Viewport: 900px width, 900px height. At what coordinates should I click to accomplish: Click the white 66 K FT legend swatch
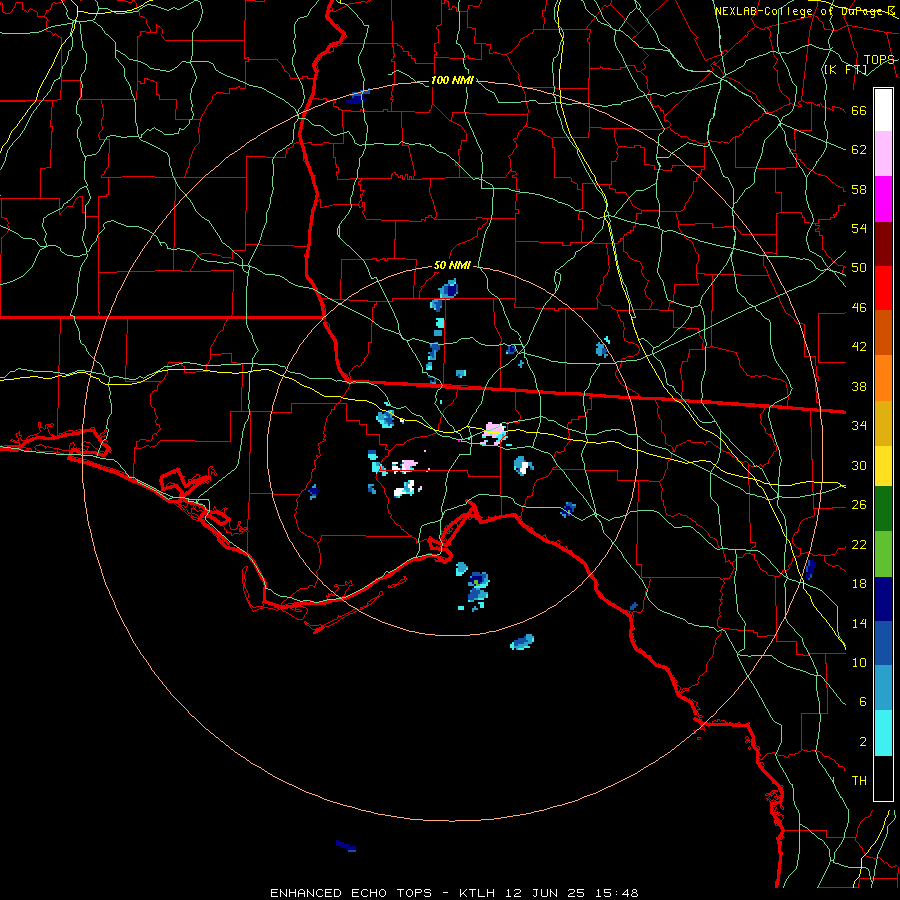point(883,110)
